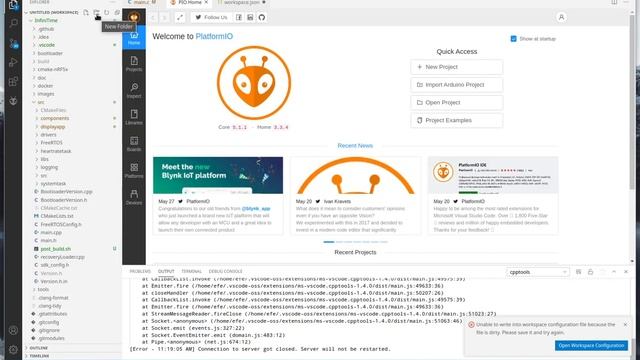Open PlatformIO's GitHub page icon

pyautogui.click(x=262, y=18)
